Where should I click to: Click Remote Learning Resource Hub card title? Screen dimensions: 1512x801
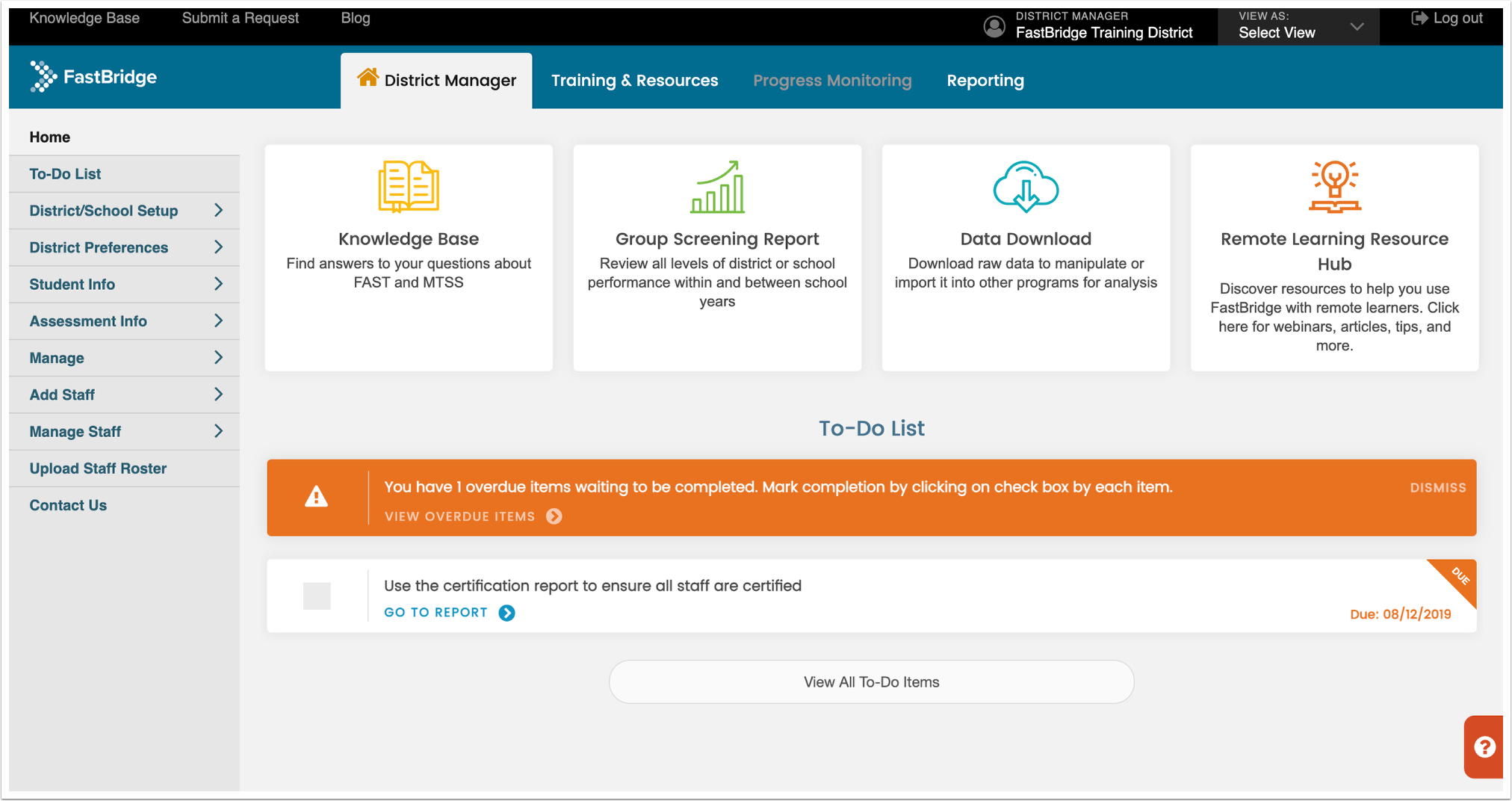pyautogui.click(x=1335, y=252)
